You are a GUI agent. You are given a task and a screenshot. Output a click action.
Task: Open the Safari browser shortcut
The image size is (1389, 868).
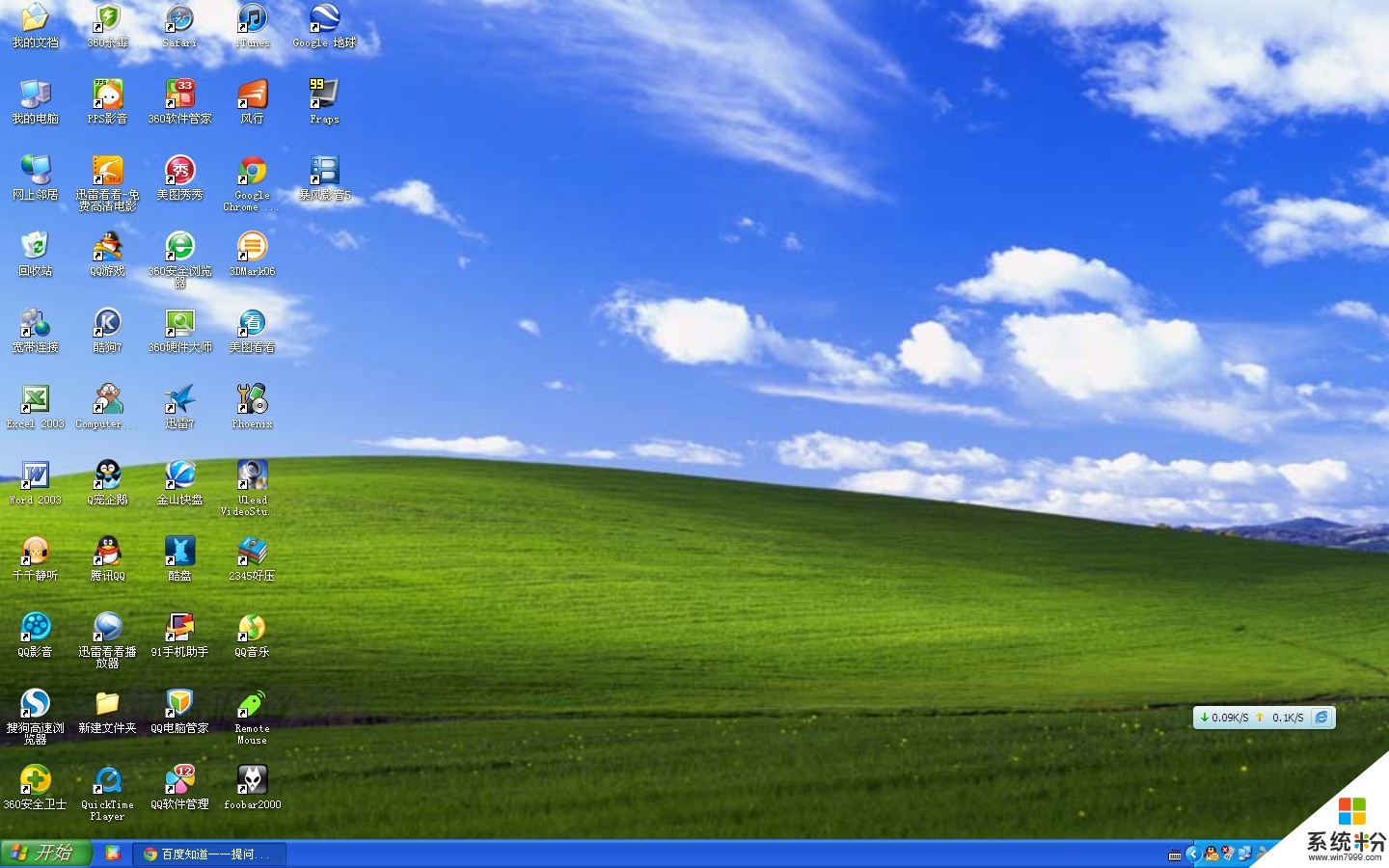[179, 19]
